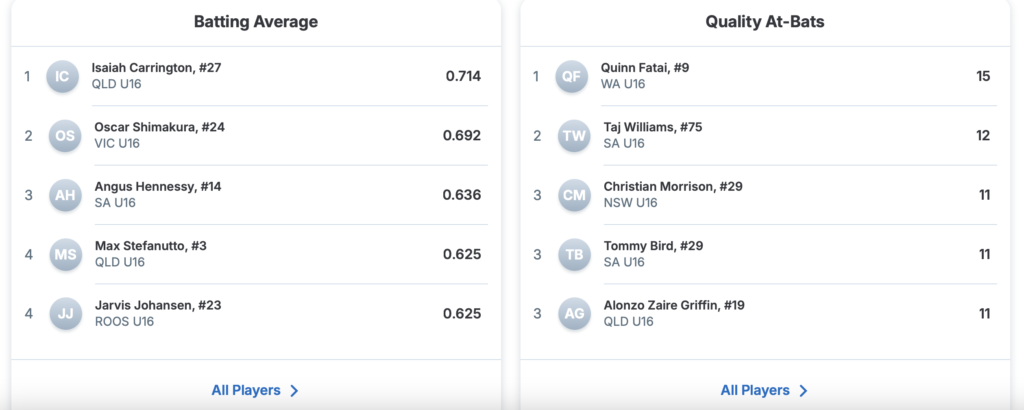Expand chevron beside Quality At-Bats All Players

(803, 391)
